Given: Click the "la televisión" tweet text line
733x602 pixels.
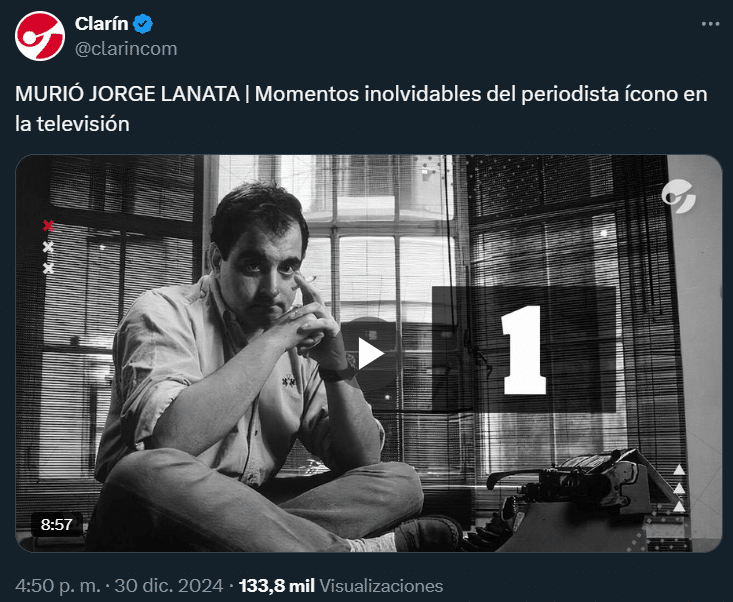Looking at the screenshot, I should [x=73, y=123].
